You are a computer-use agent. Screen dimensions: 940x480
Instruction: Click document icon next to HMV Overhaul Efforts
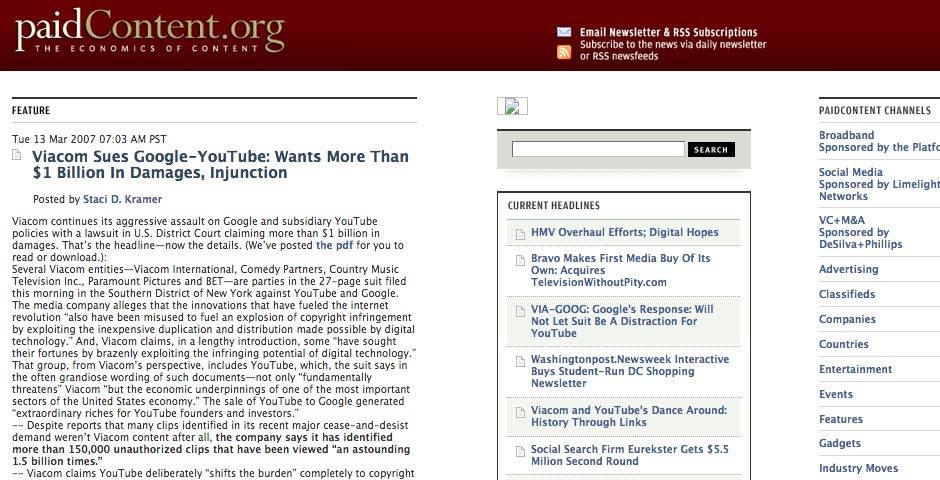click(x=520, y=233)
